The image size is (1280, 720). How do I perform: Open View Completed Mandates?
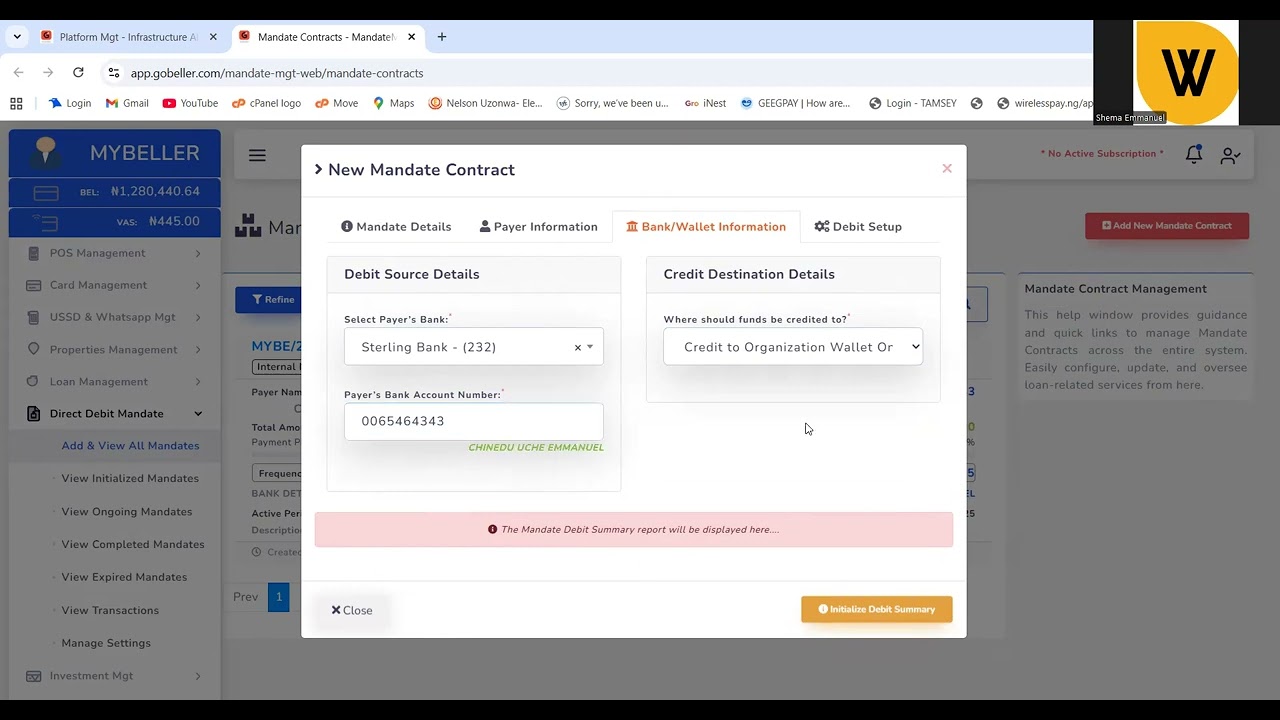click(x=133, y=544)
